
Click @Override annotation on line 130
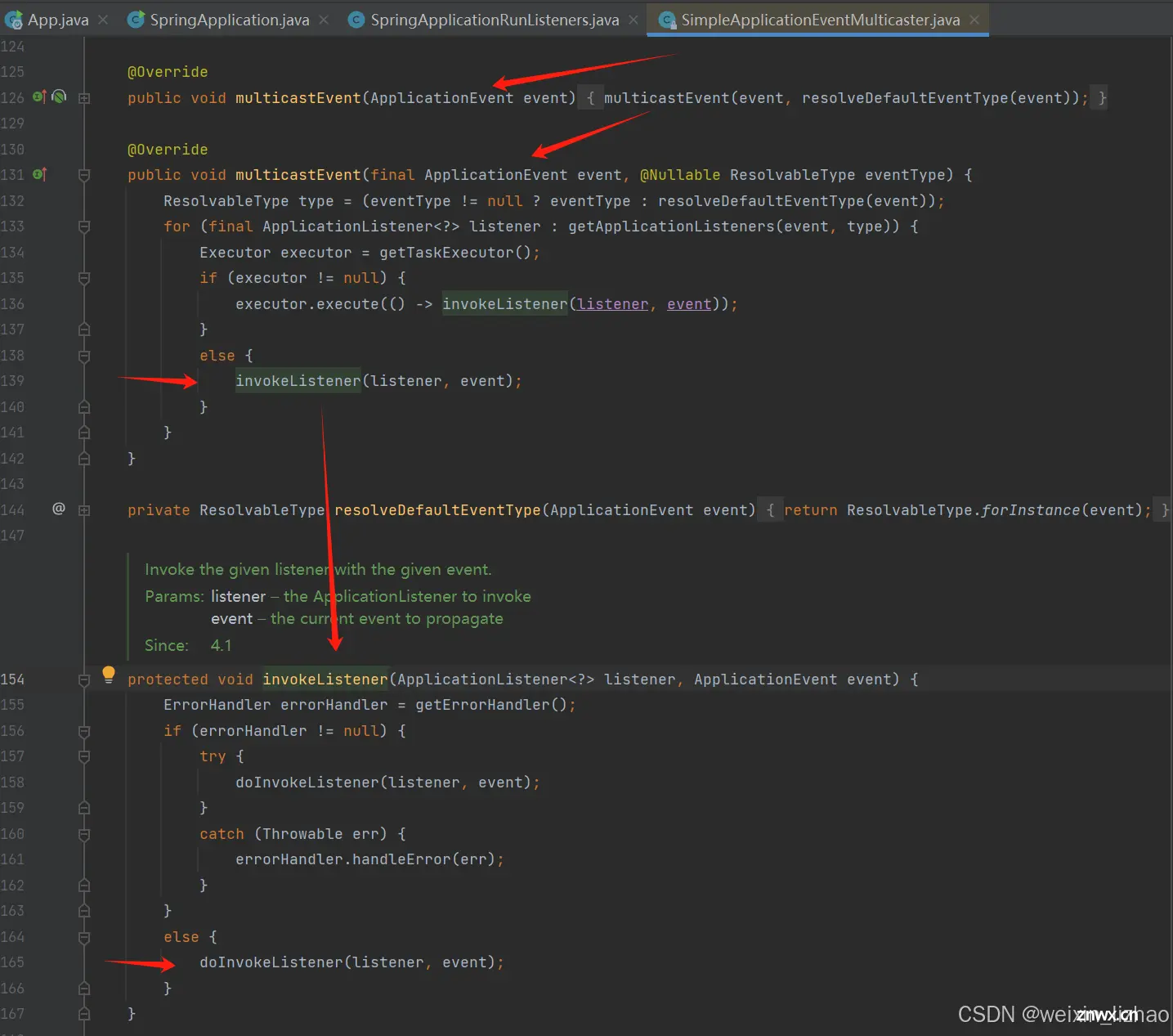click(168, 149)
